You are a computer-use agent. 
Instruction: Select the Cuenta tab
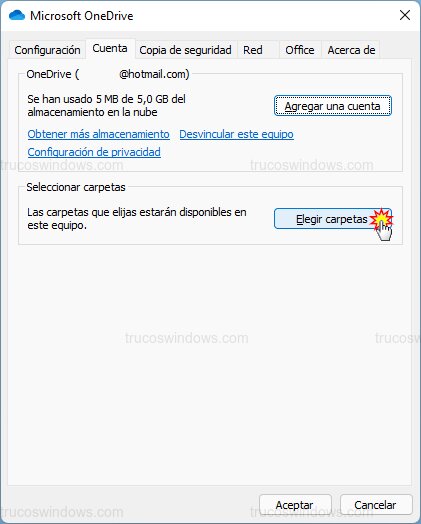(110, 49)
